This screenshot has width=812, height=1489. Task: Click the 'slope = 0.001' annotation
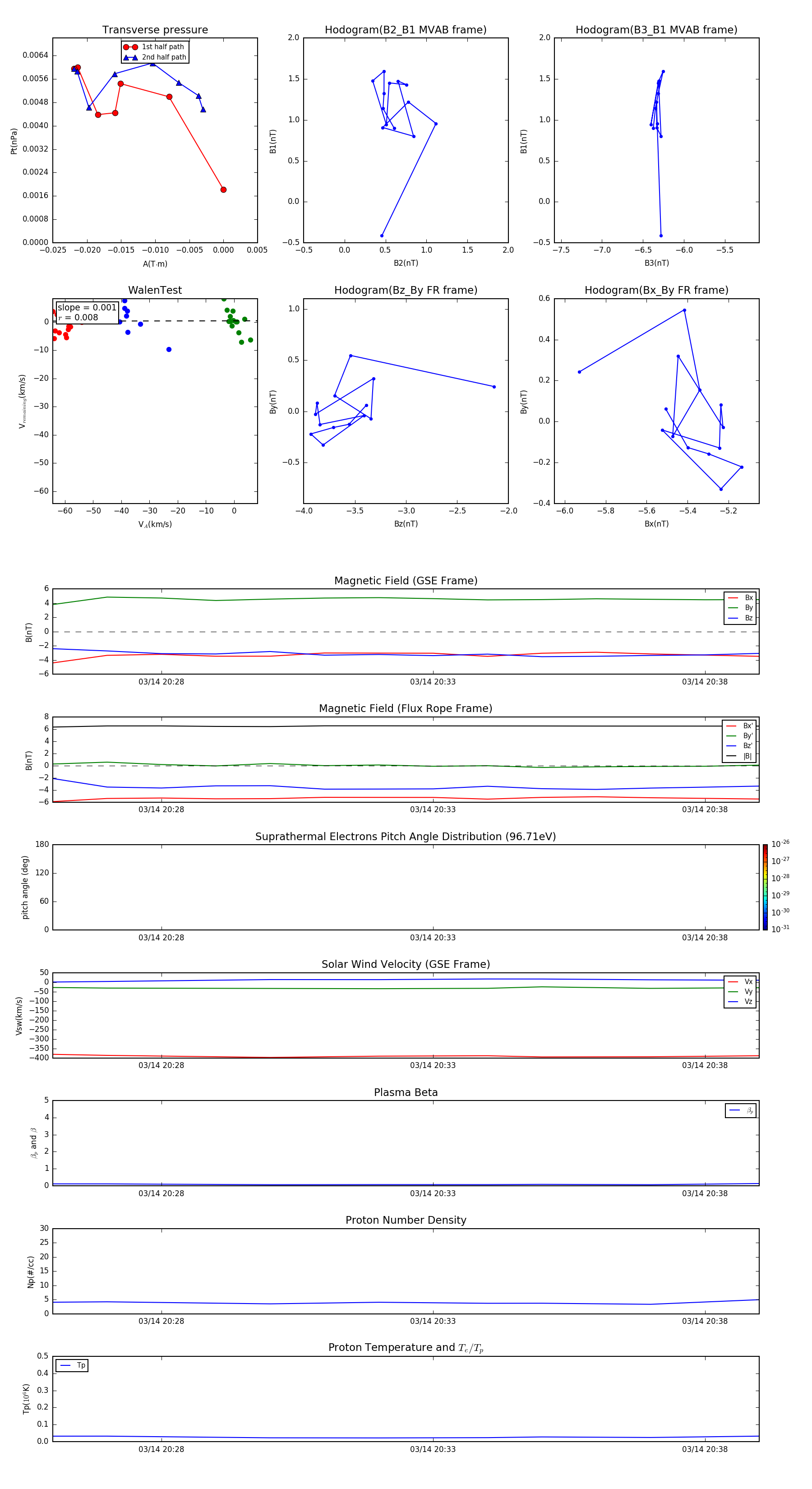[x=87, y=308]
